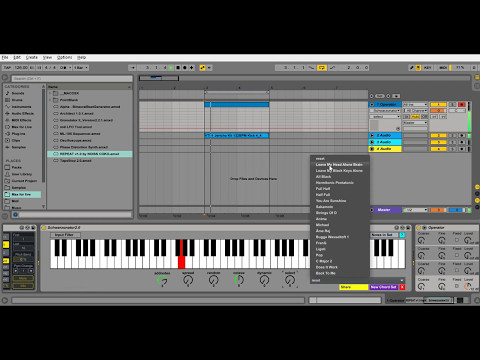Toggle the yellow loop switch
The image size is (480, 360).
[322, 68]
